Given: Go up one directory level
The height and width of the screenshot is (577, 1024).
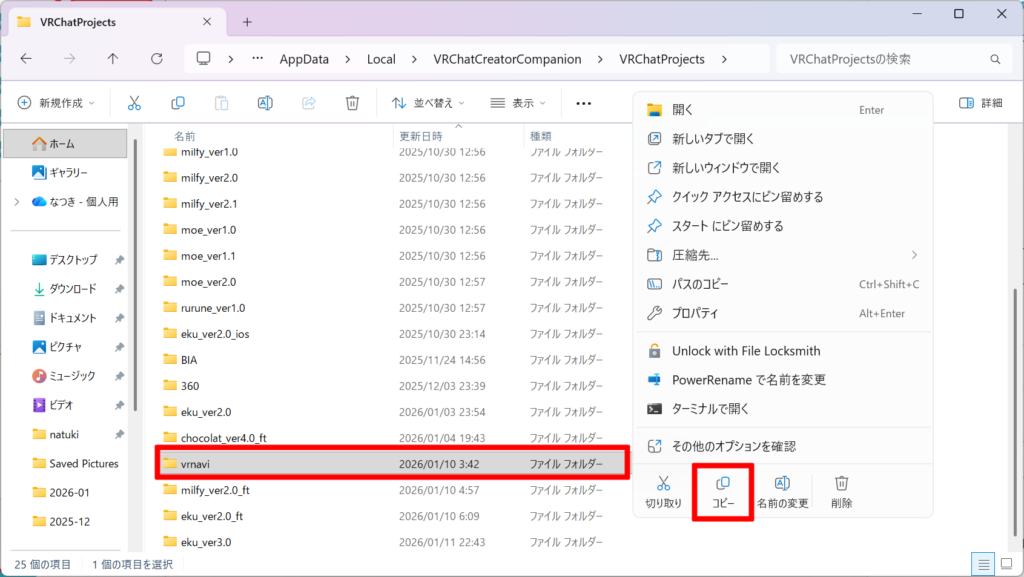Looking at the screenshot, I should click(x=112, y=59).
